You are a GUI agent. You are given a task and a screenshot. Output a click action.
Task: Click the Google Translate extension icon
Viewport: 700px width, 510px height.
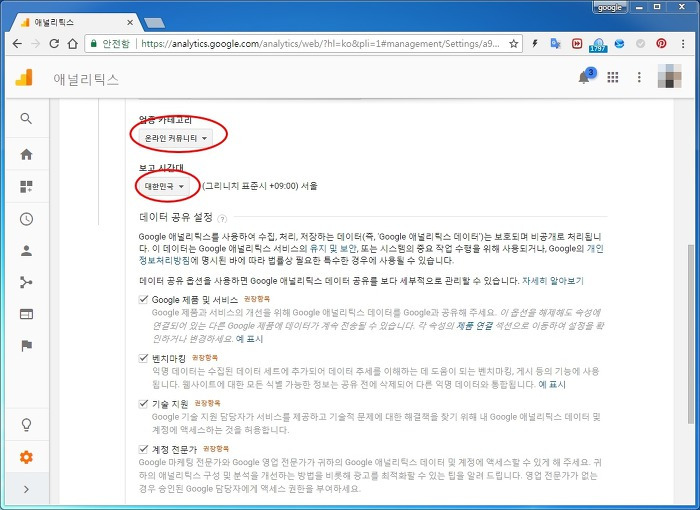[555, 43]
